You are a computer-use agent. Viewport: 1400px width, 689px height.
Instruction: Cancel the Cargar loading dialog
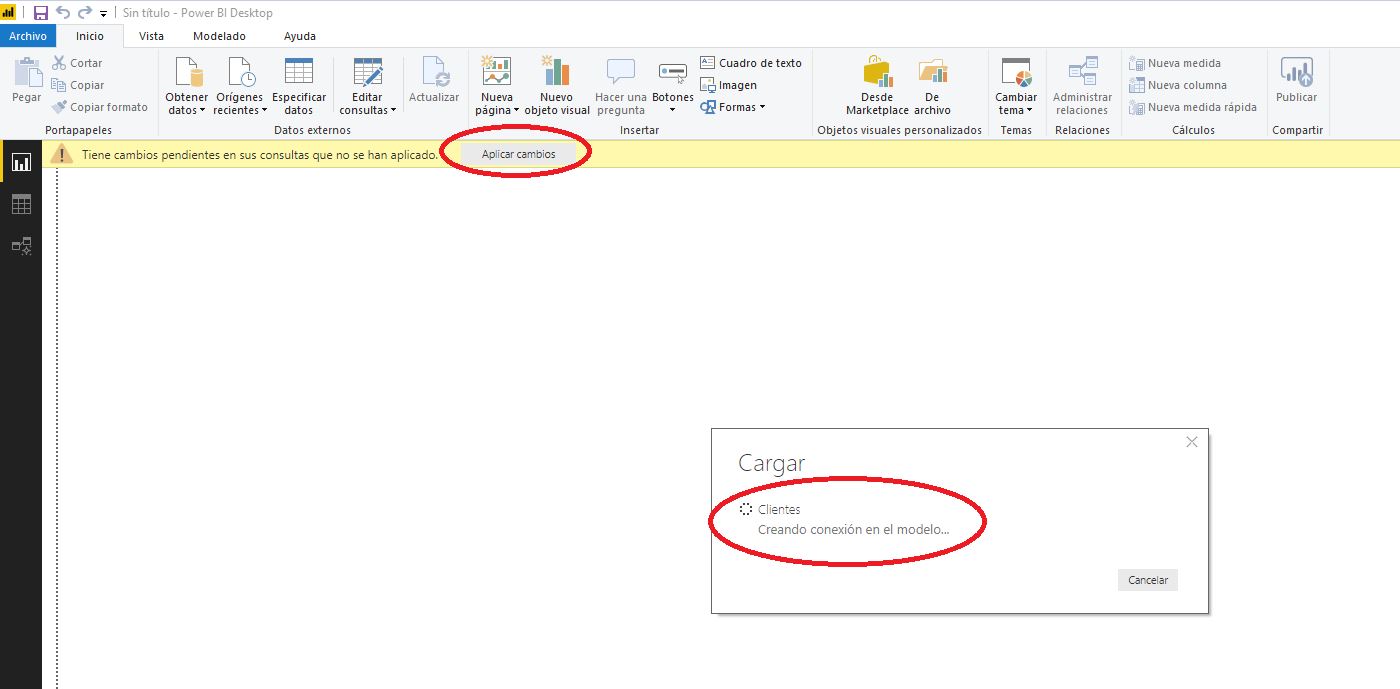pyautogui.click(x=1148, y=580)
